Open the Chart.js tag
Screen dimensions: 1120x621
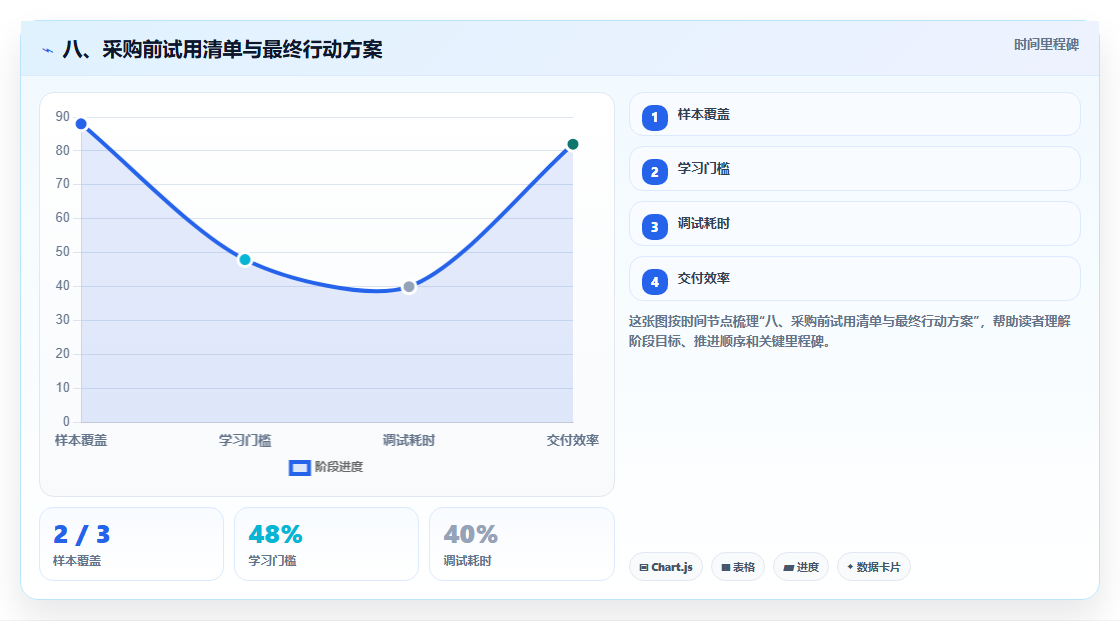pyautogui.click(x=666, y=567)
